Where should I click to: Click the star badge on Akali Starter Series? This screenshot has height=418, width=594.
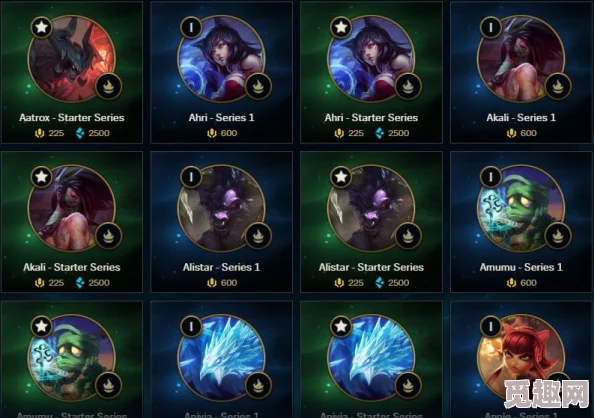(x=41, y=177)
